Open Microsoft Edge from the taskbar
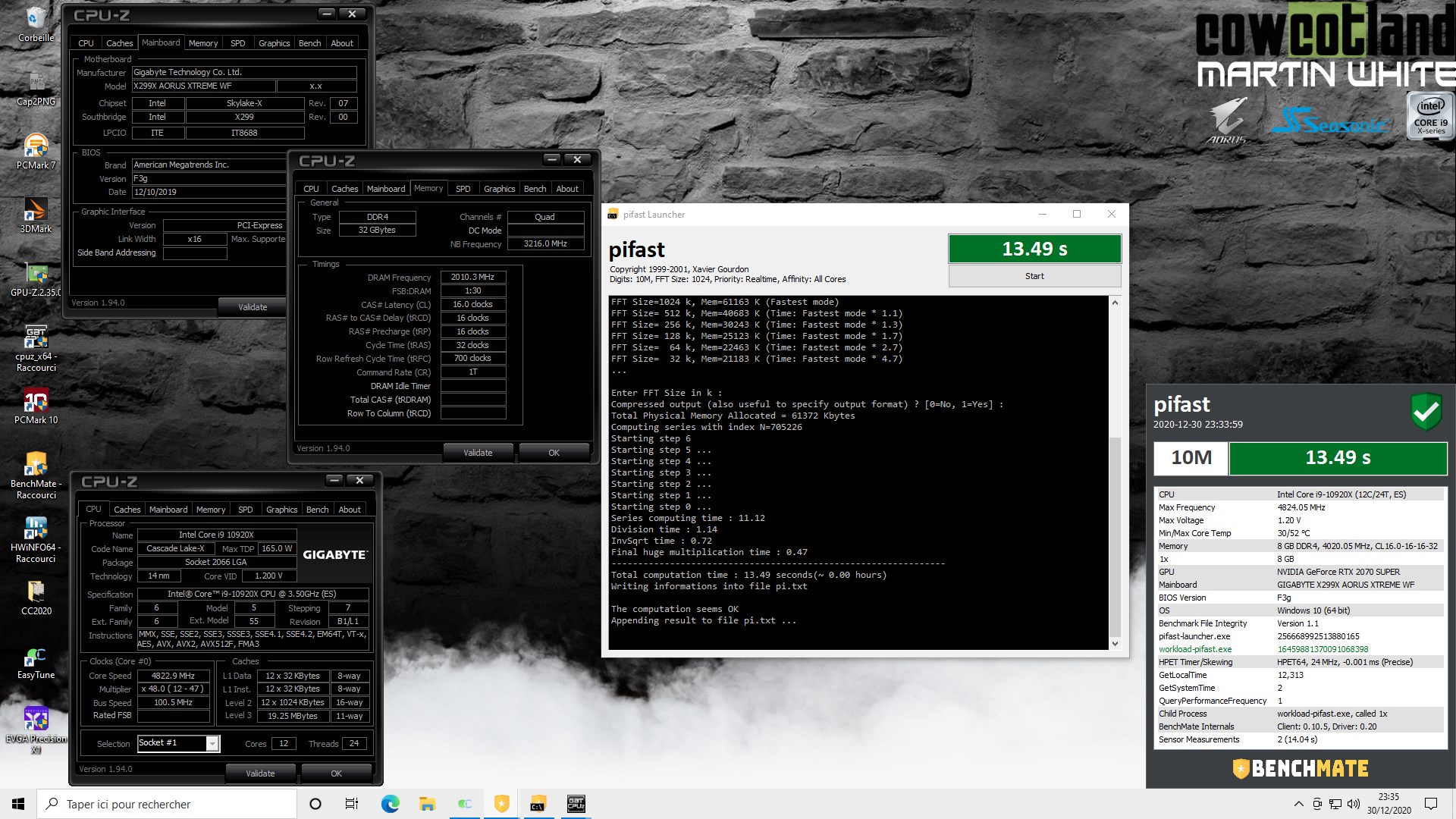The image size is (1456, 819). (x=390, y=804)
